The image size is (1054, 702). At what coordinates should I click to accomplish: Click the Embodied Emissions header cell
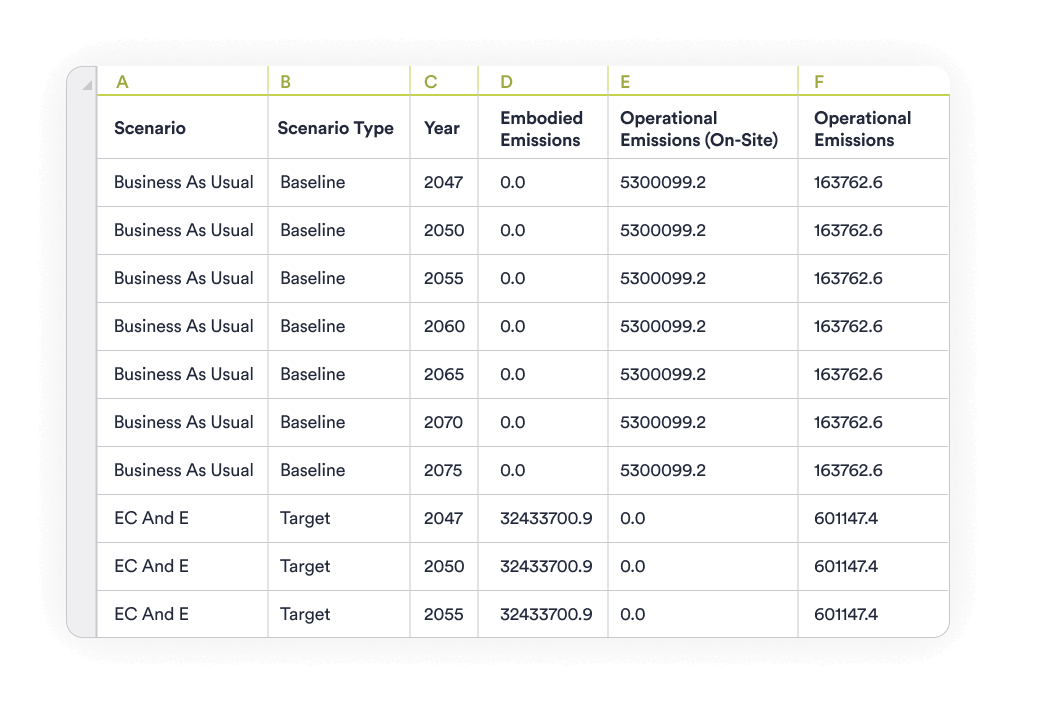tap(542, 128)
